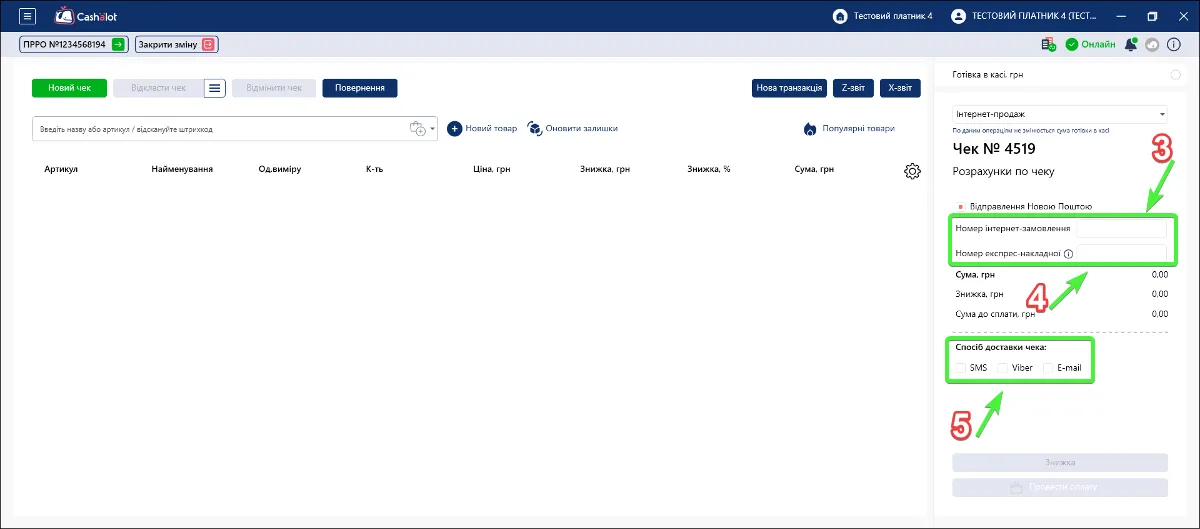Click info icon next to express-waybill number
Viewport: 1200px width, 529px height.
point(1069,254)
